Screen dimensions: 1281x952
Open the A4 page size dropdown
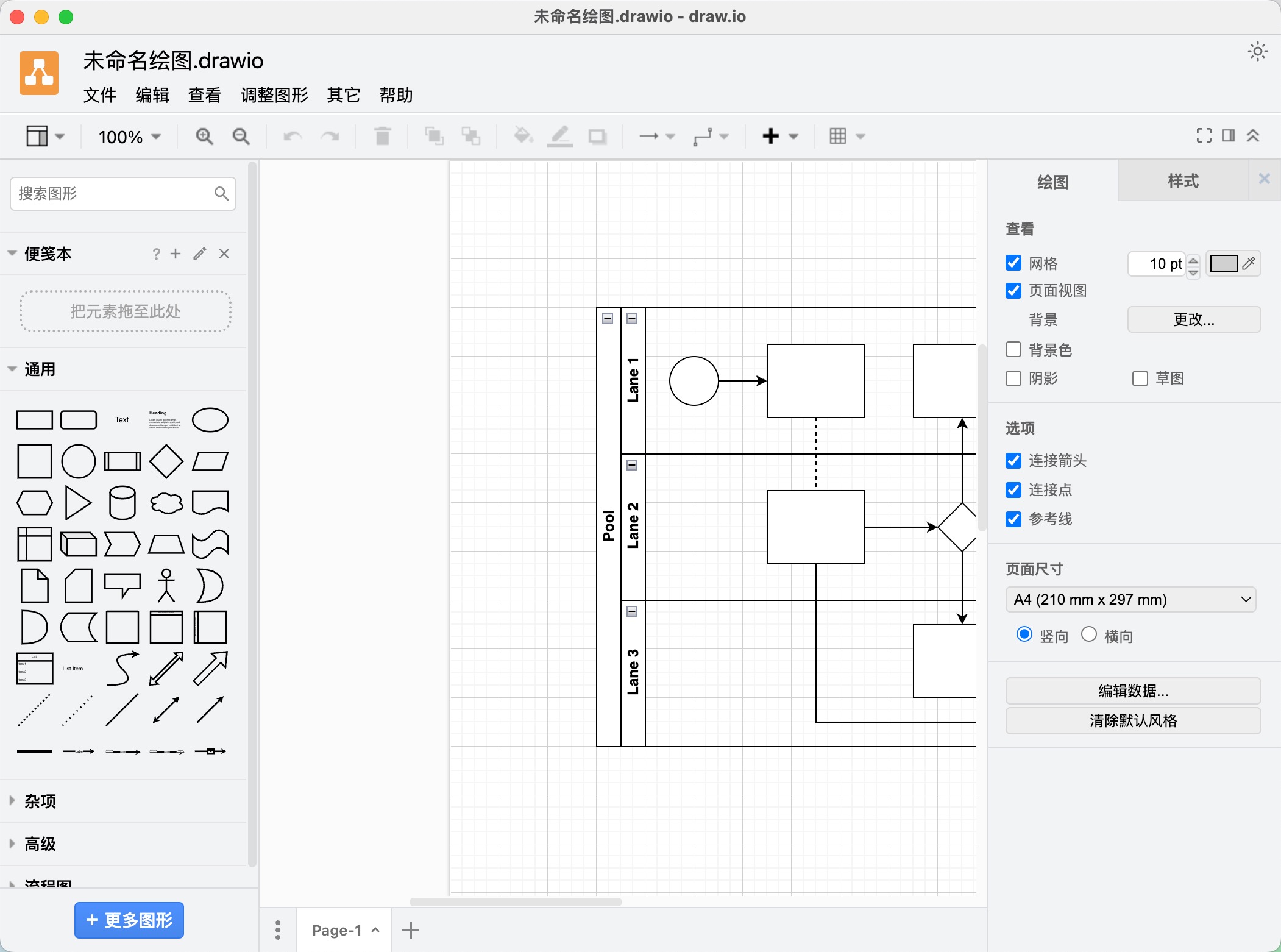(x=1131, y=599)
